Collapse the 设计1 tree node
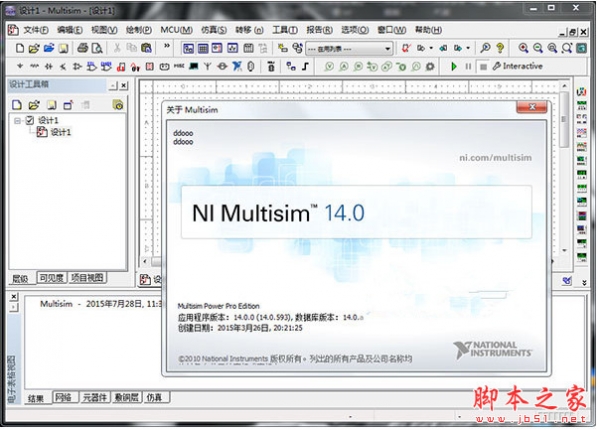600x430 pixels. tap(17, 121)
